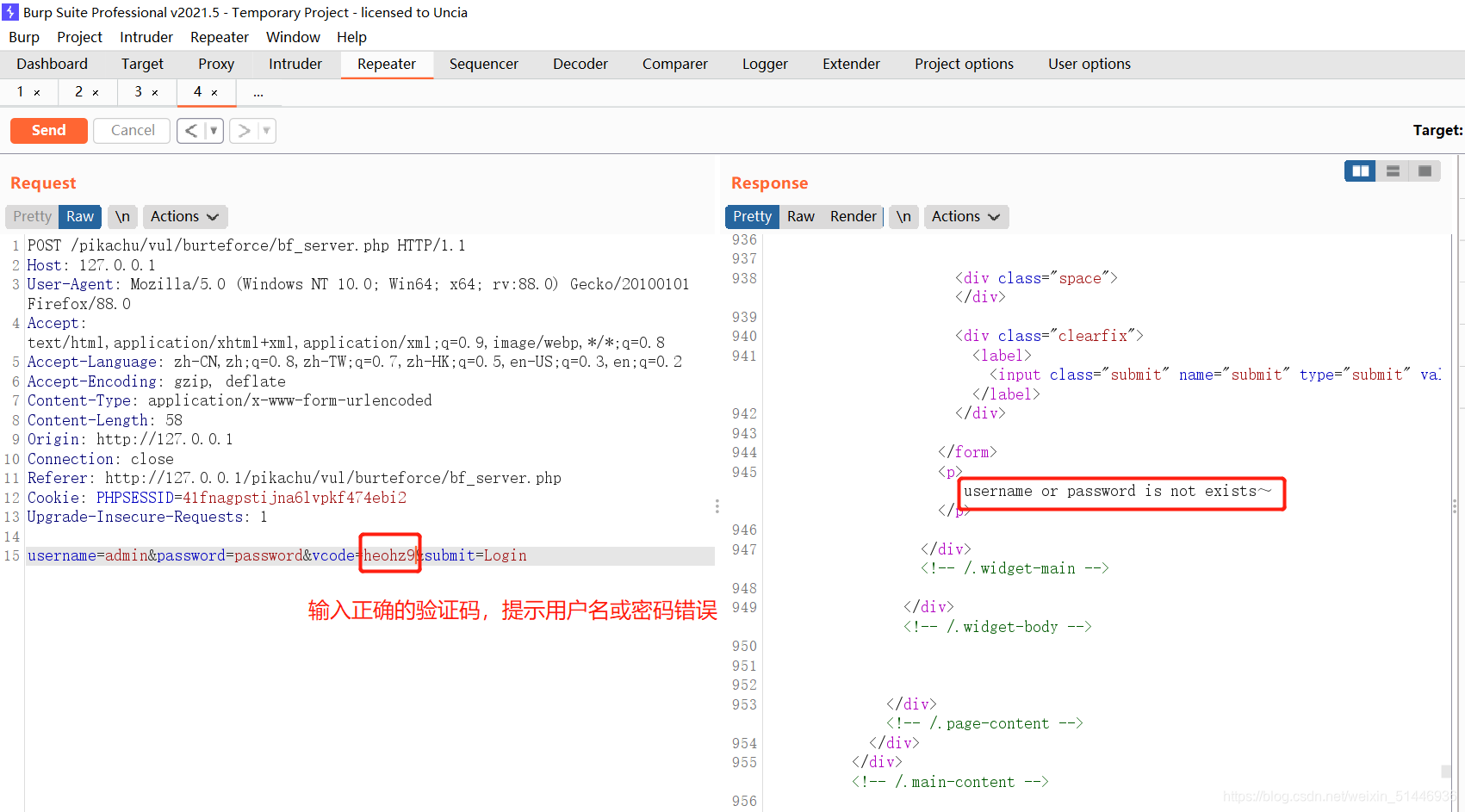The height and width of the screenshot is (812, 1465).
Task: Close Repeater tab 2
Action: [96, 92]
